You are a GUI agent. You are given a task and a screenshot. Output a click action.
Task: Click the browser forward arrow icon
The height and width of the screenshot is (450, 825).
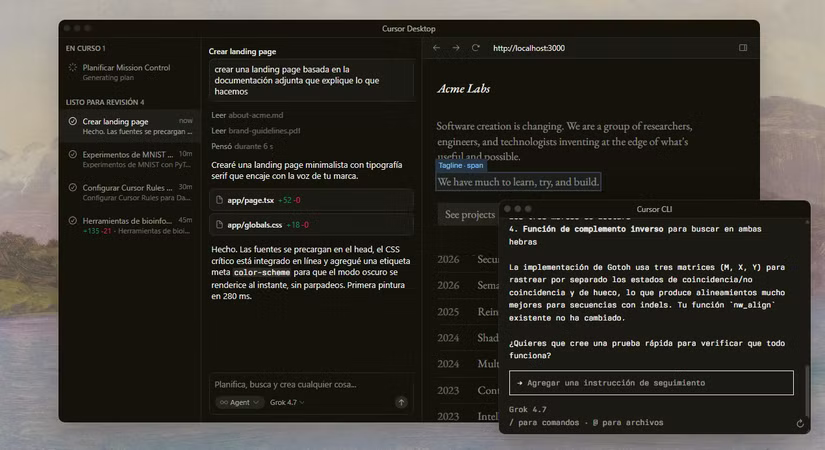click(456, 48)
